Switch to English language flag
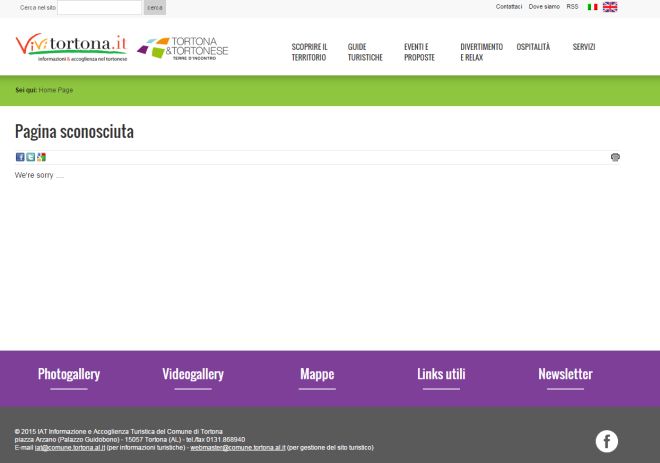660x463 pixels. (610, 7)
